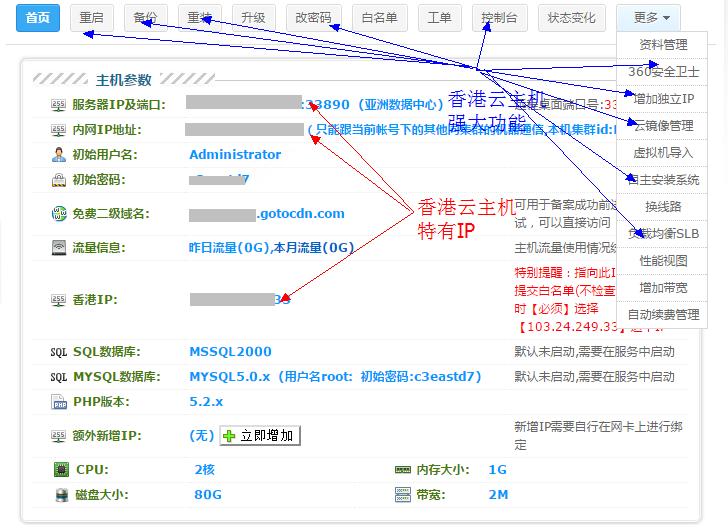Select 资料管理 from the menu
Screen dimensions: 728x527
[x=663, y=45]
